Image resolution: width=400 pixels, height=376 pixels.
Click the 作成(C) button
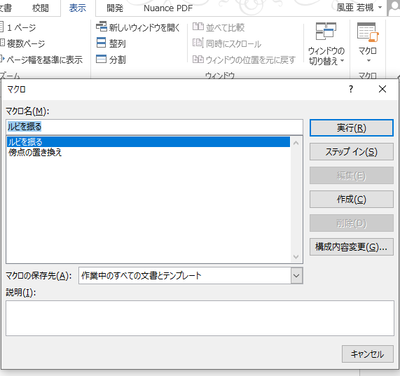351,199
